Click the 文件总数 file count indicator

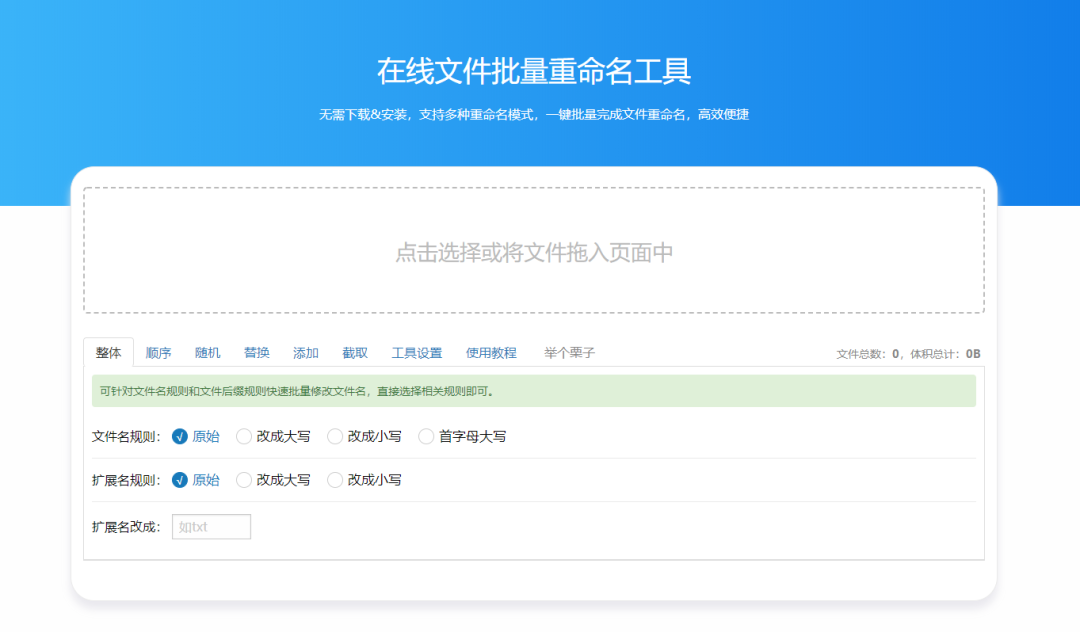[x=869, y=353]
